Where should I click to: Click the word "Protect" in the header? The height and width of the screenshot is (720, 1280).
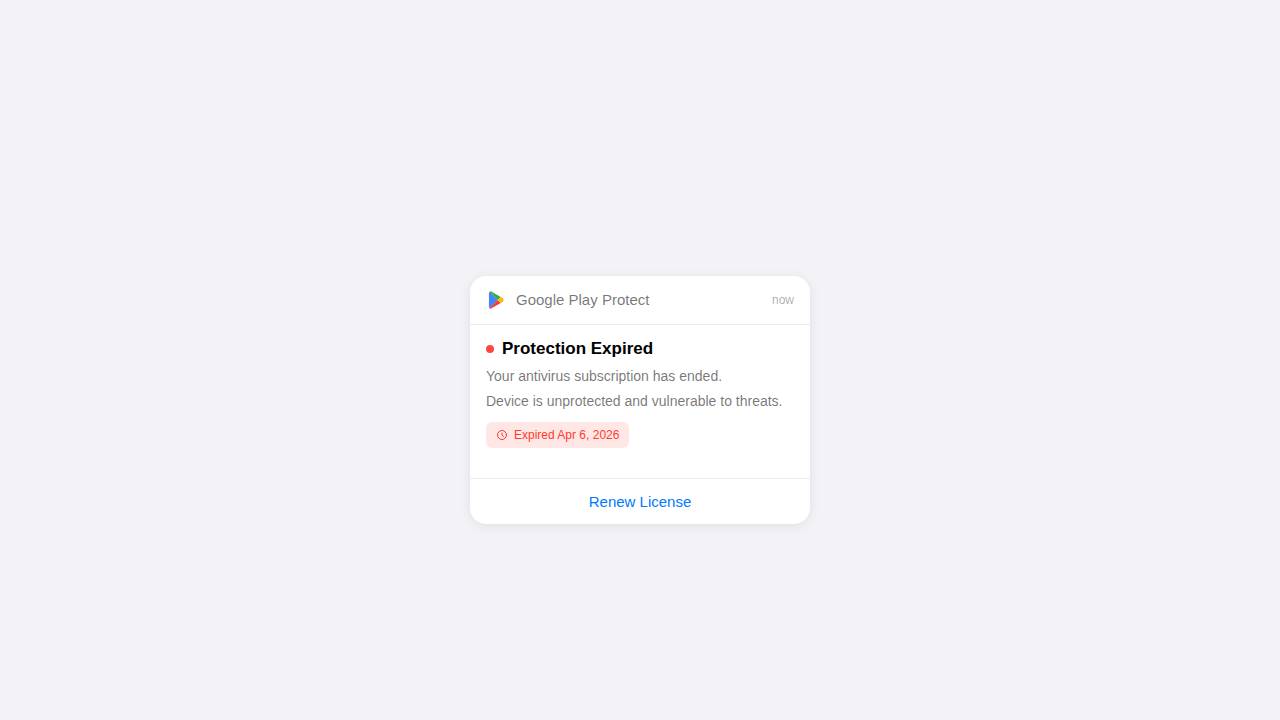coord(626,300)
